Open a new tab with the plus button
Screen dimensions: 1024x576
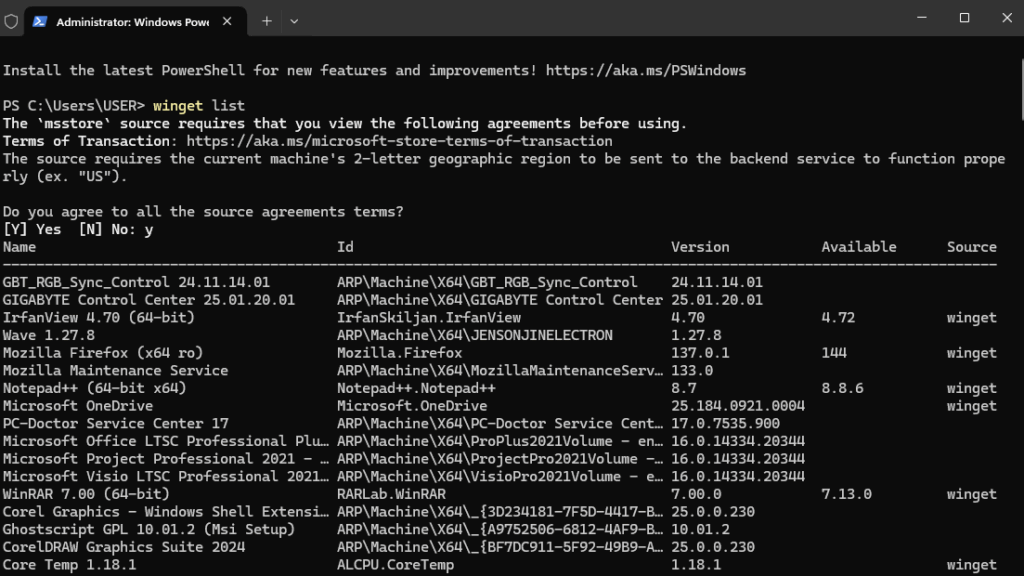[267, 20]
